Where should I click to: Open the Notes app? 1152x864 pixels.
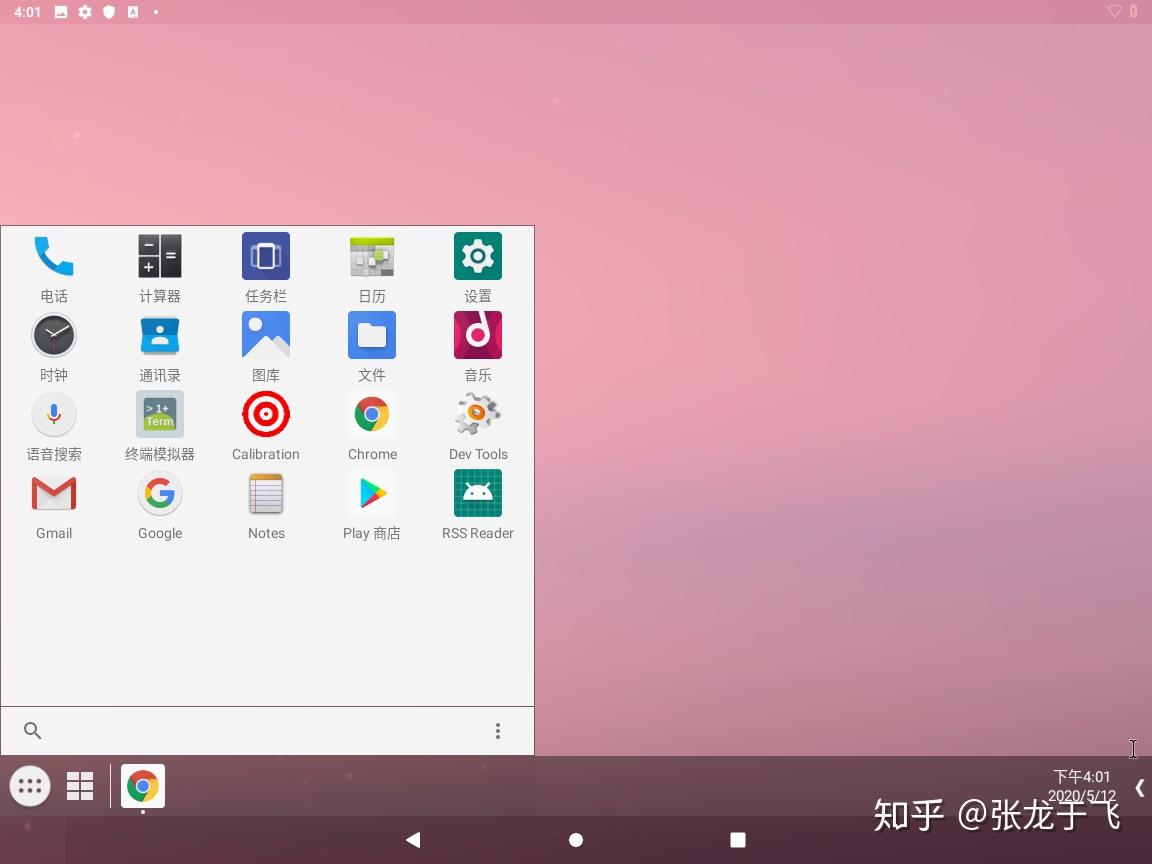click(265, 493)
